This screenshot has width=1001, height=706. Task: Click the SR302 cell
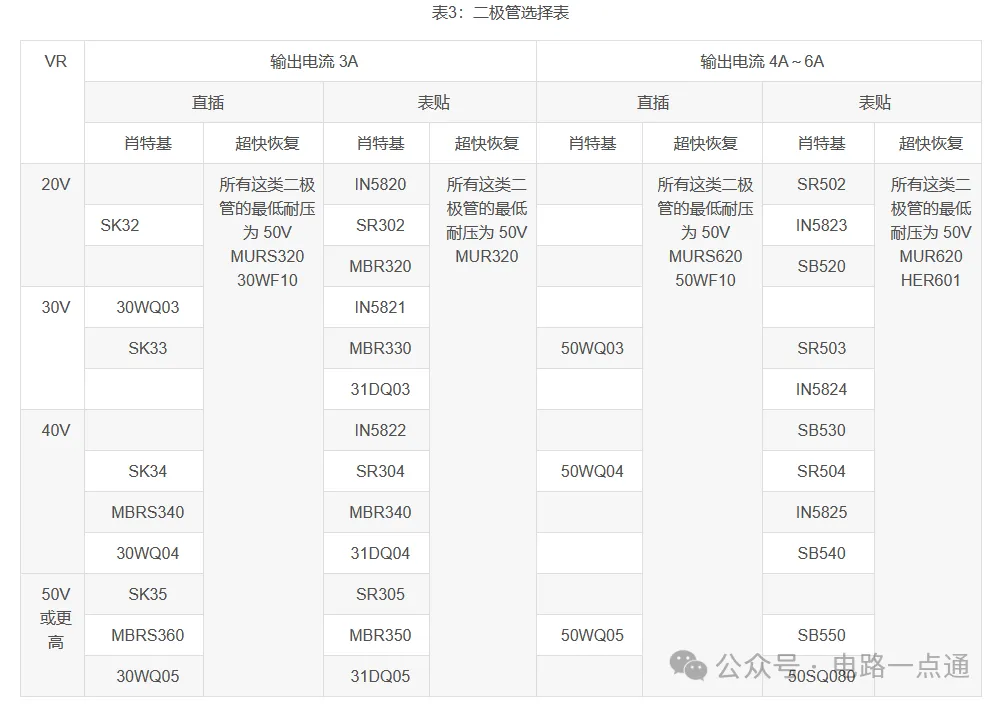pos(377,225)
